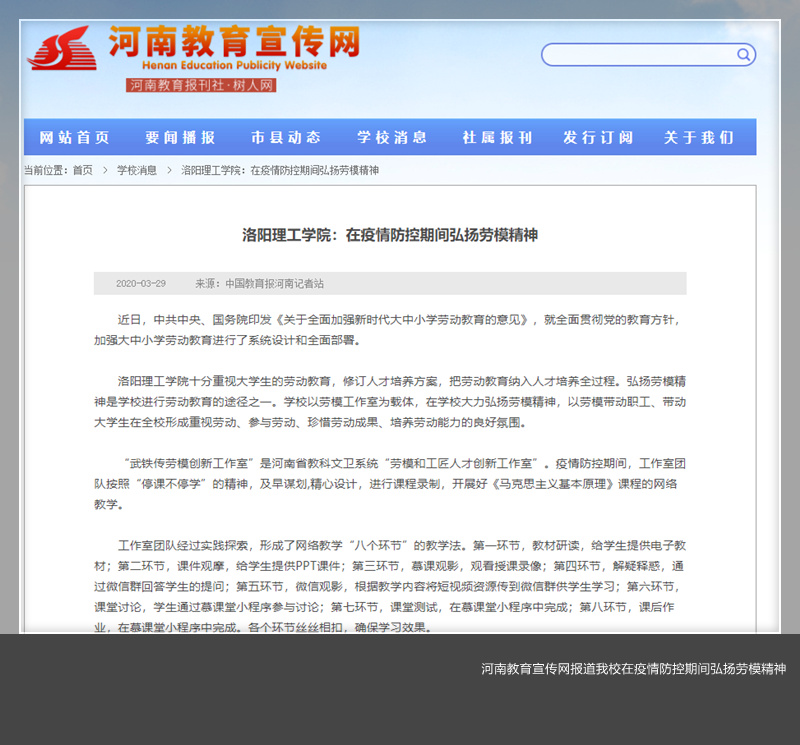Click the red Henan Education site logo
Viewport: 800px width, 745px height.
(62, 49)
